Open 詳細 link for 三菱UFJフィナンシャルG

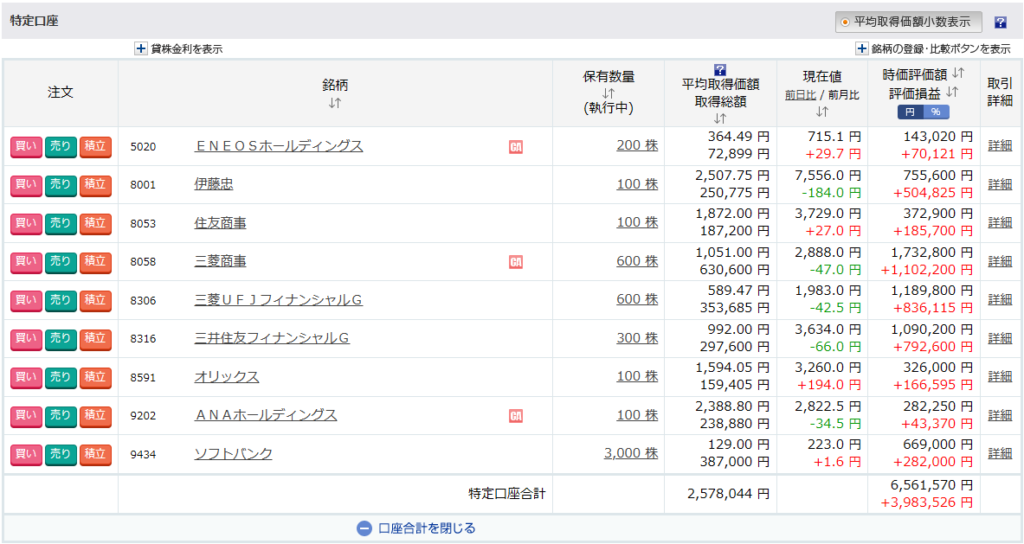pos(1000,300)
